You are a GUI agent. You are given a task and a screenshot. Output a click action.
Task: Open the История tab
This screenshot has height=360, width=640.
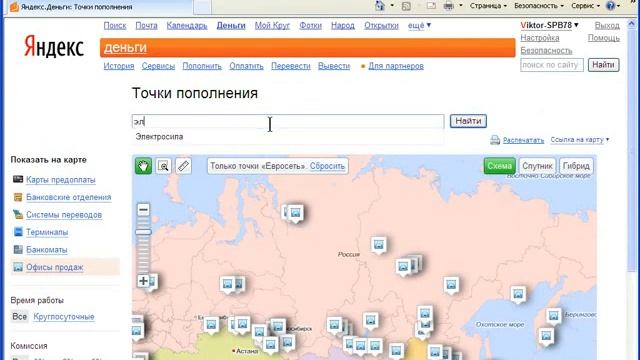(119, 66)
